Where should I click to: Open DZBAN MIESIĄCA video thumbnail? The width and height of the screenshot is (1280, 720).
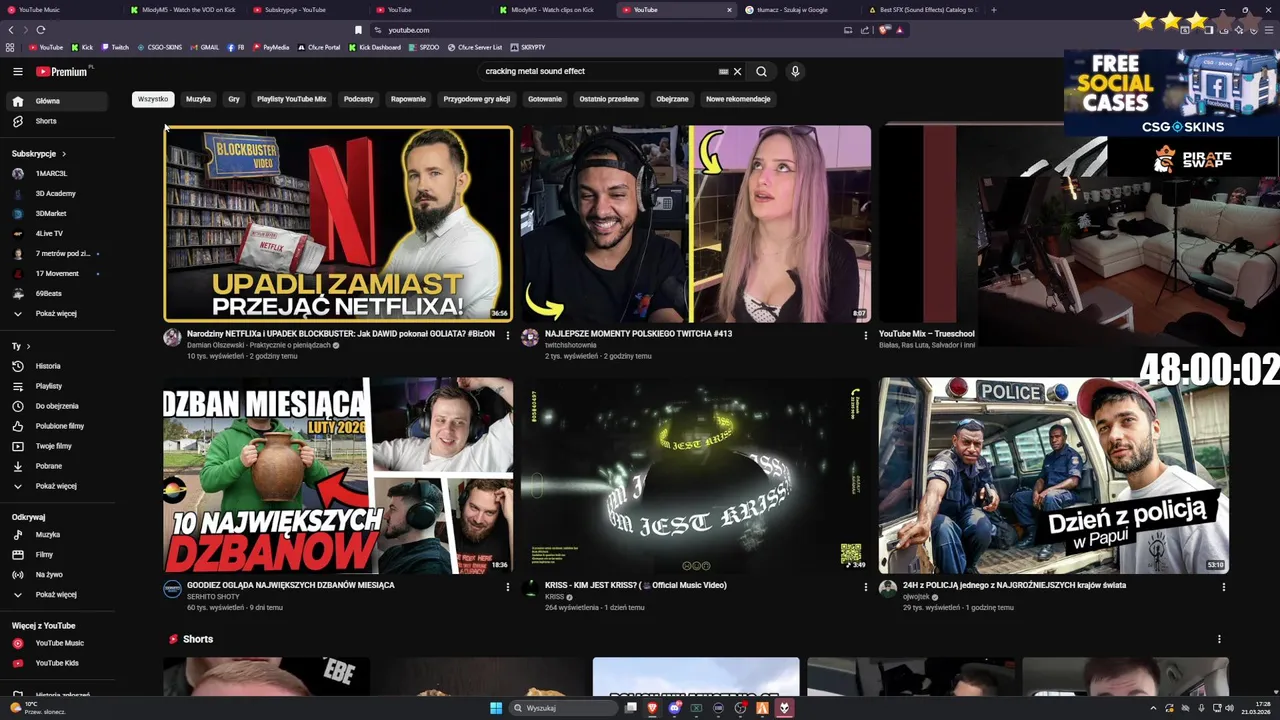(338, 476)
